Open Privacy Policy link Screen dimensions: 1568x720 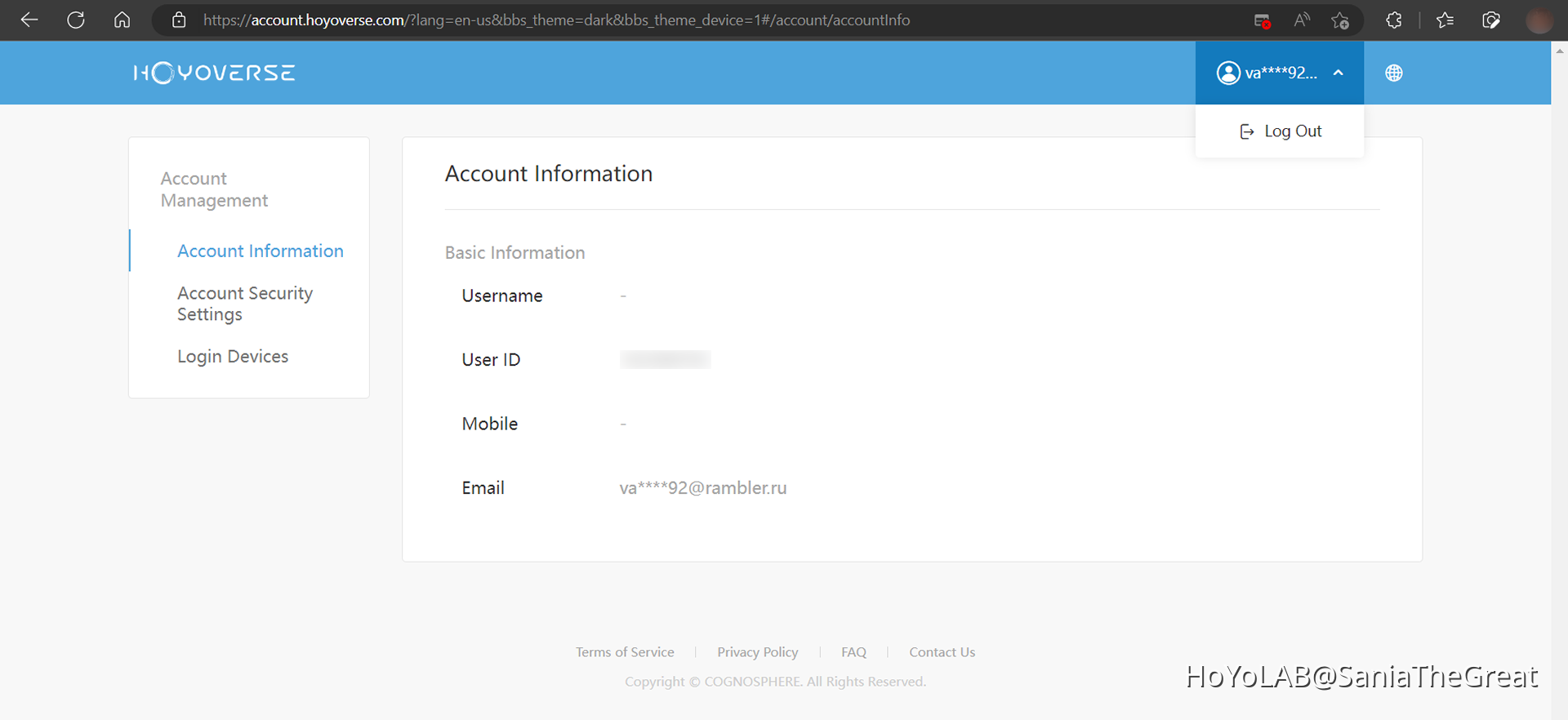757,652
